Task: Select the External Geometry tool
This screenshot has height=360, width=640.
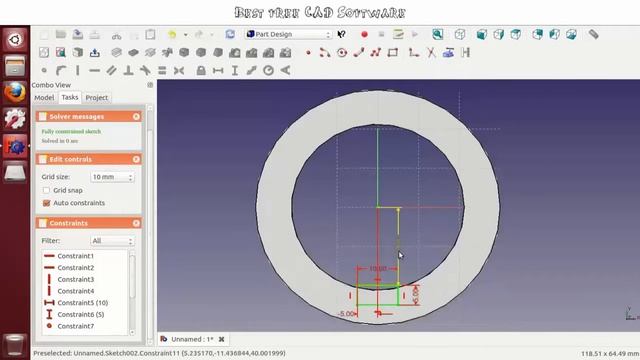Action: [448, 53]
